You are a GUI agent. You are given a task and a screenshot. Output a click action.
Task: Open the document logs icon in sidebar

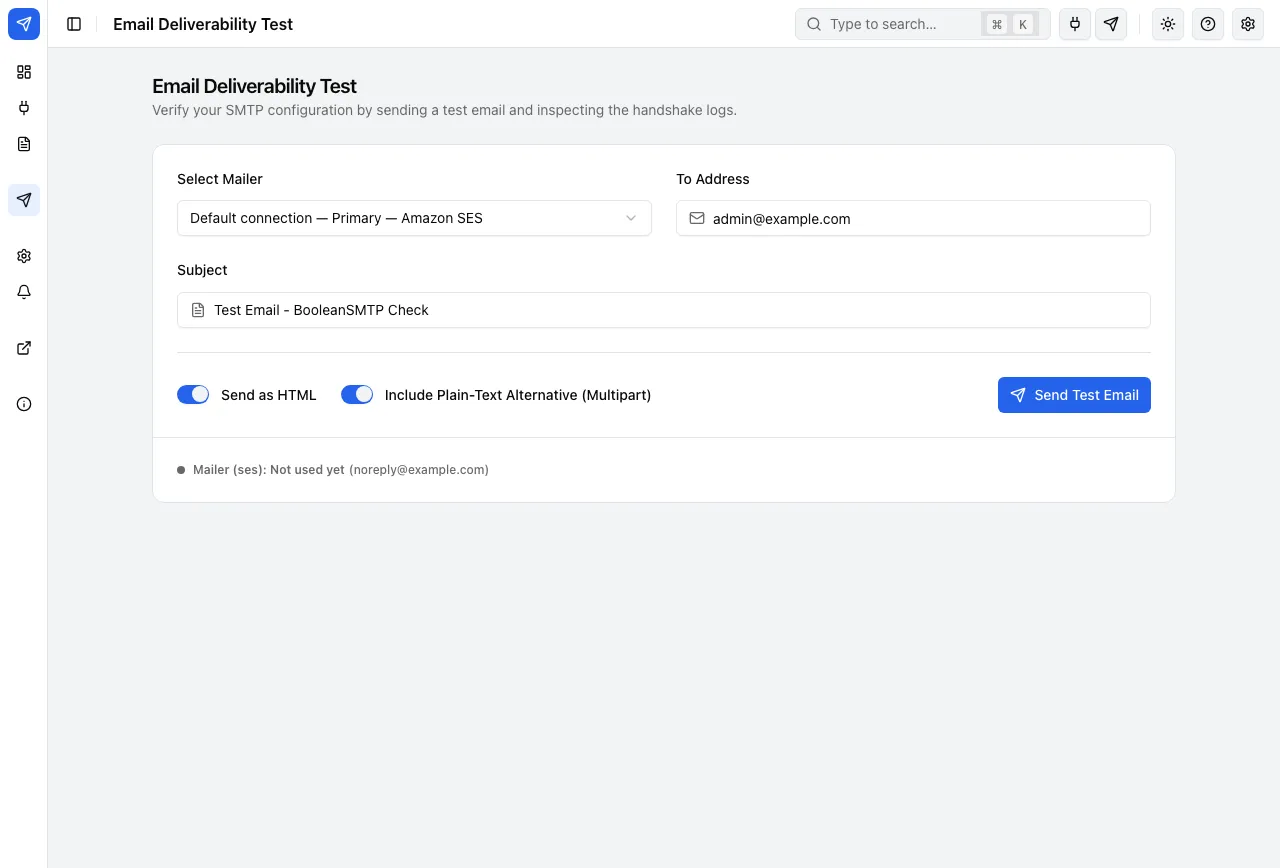coord(24,144)
